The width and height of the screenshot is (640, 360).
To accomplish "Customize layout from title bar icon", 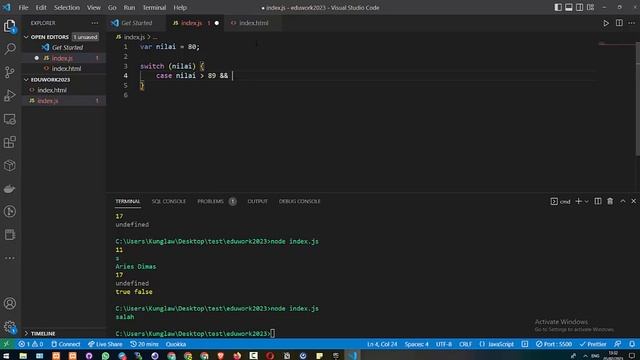I will 590,7.
